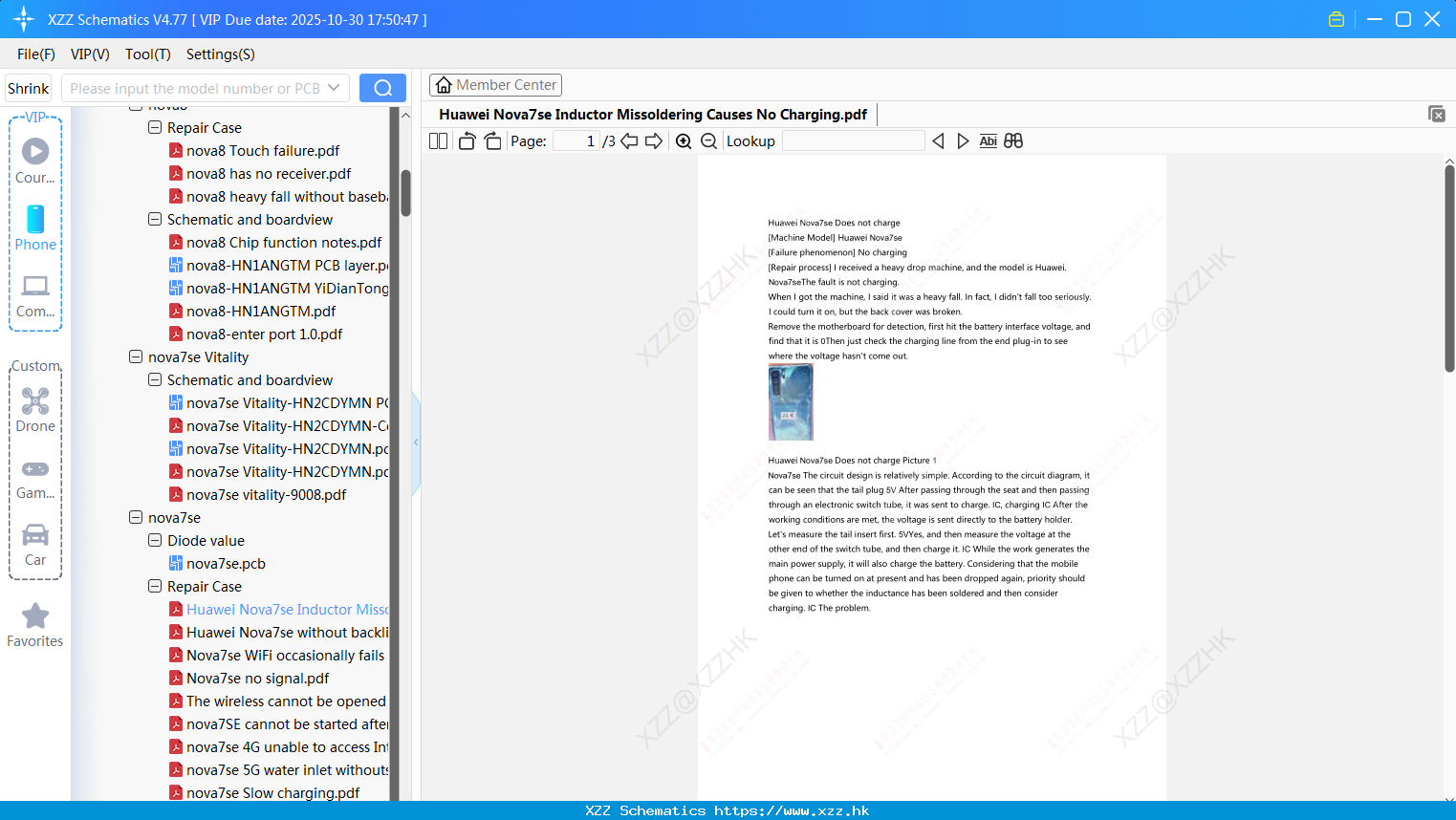Viewport: 1456px width, 820px height.
Task: Click the PDF viewer vertical scrollbar
Action: pyautogui.click(x=1449, y=268)
